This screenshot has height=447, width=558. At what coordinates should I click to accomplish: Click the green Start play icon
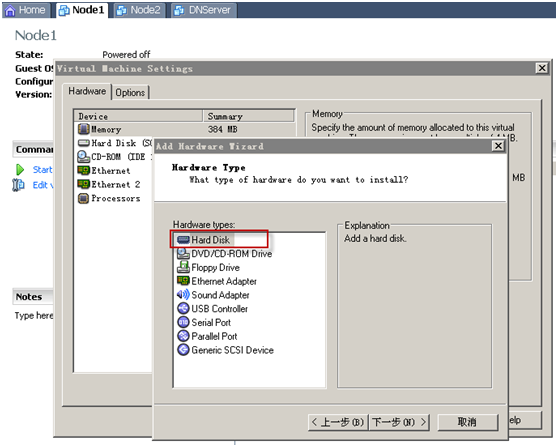click(x=20, y=170)
